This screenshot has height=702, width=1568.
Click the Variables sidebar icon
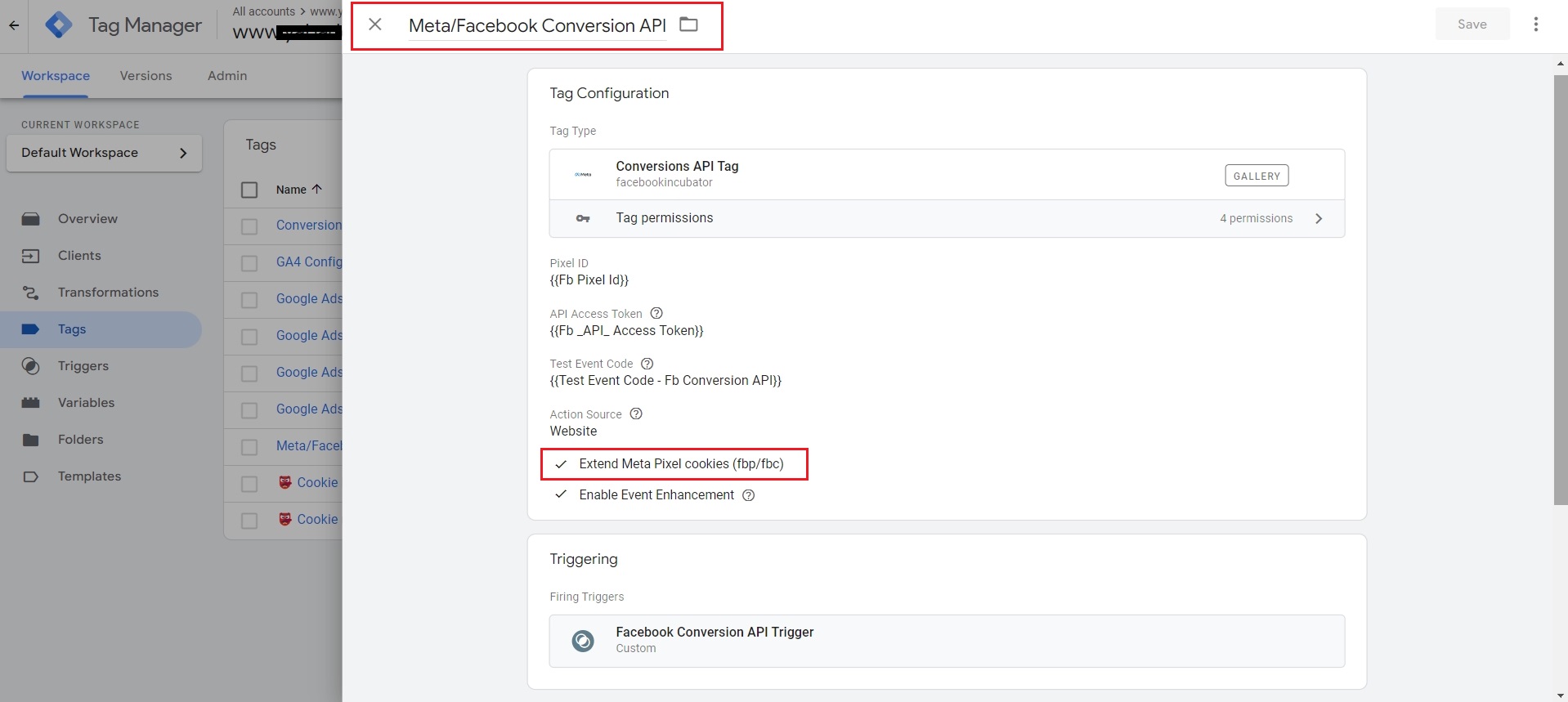[x=31, y=403]
